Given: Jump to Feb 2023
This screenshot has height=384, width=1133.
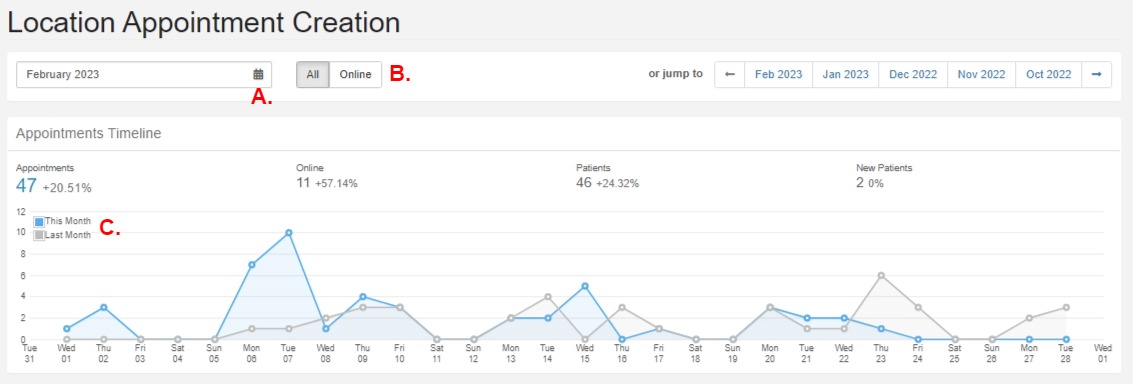Looking at the screenshot, I should point(779,74).
